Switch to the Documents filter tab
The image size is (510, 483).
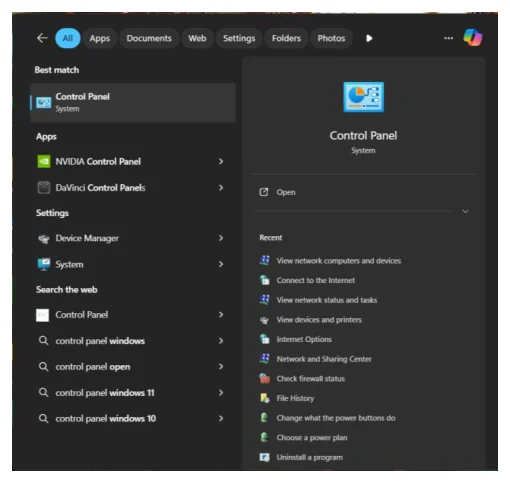point(149,38)
